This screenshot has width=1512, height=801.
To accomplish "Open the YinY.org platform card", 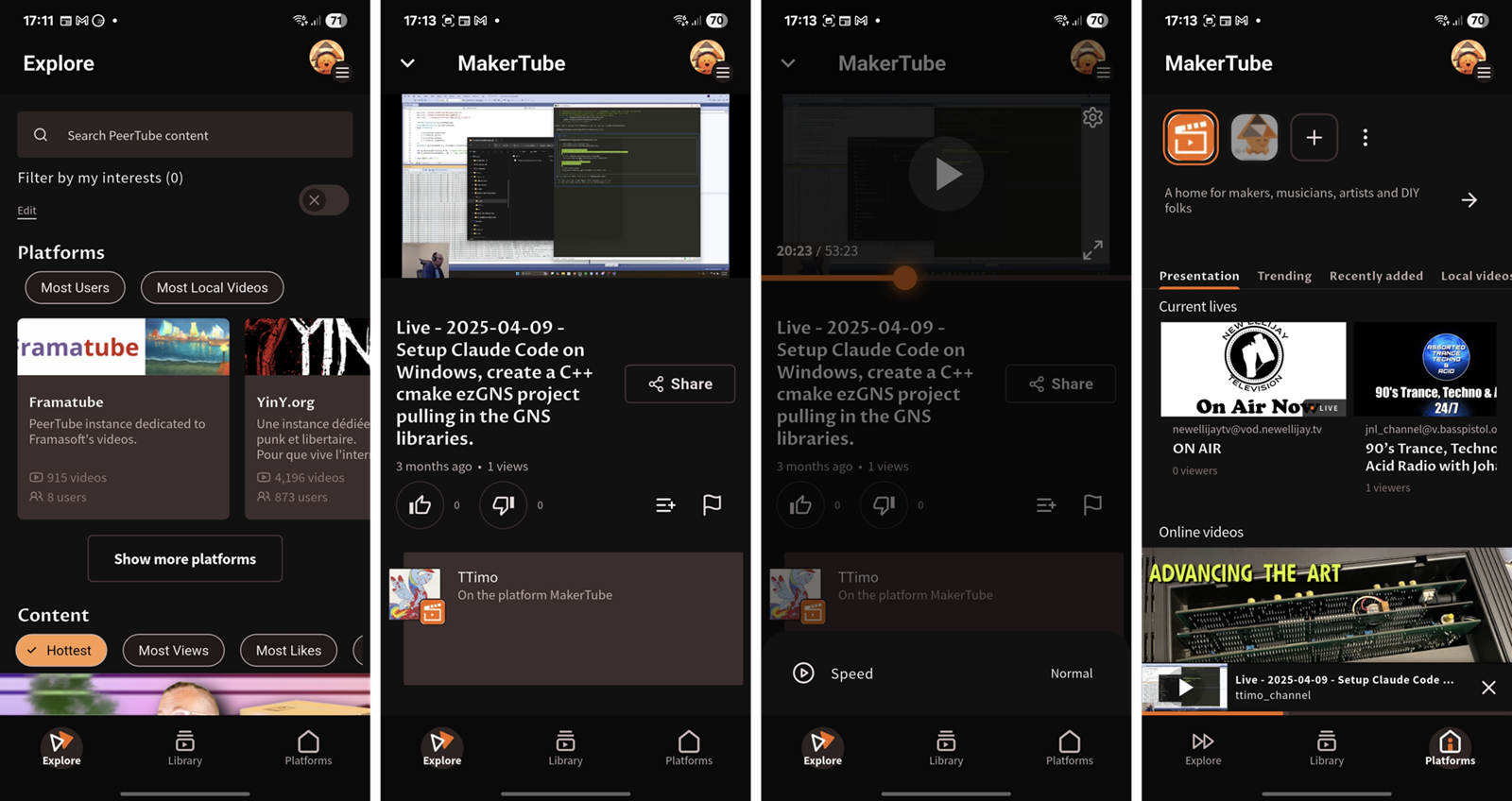I will [308, 418].
